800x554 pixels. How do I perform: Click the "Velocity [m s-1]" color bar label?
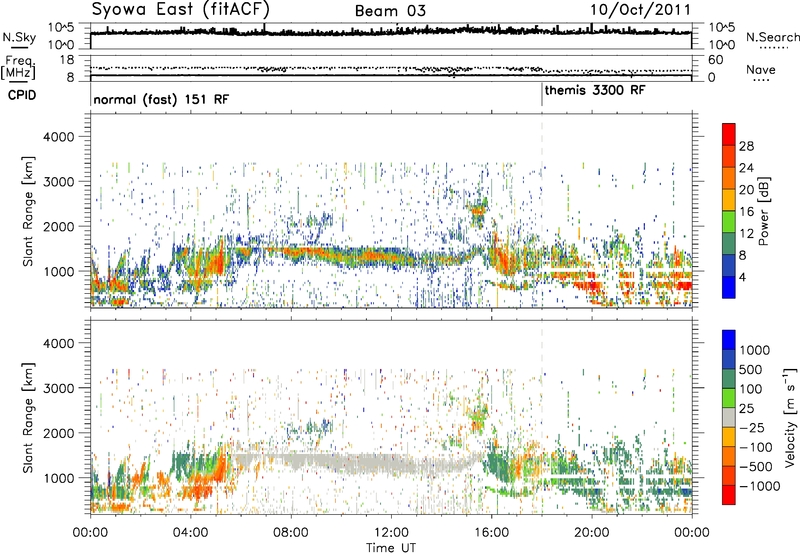point(790,418)
